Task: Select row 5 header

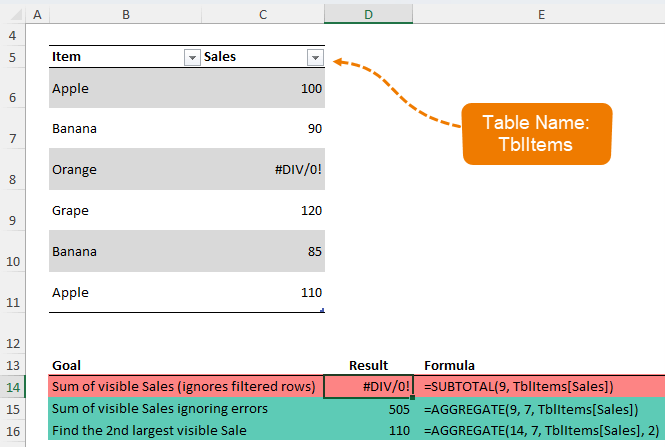Action: click(12, 57)
